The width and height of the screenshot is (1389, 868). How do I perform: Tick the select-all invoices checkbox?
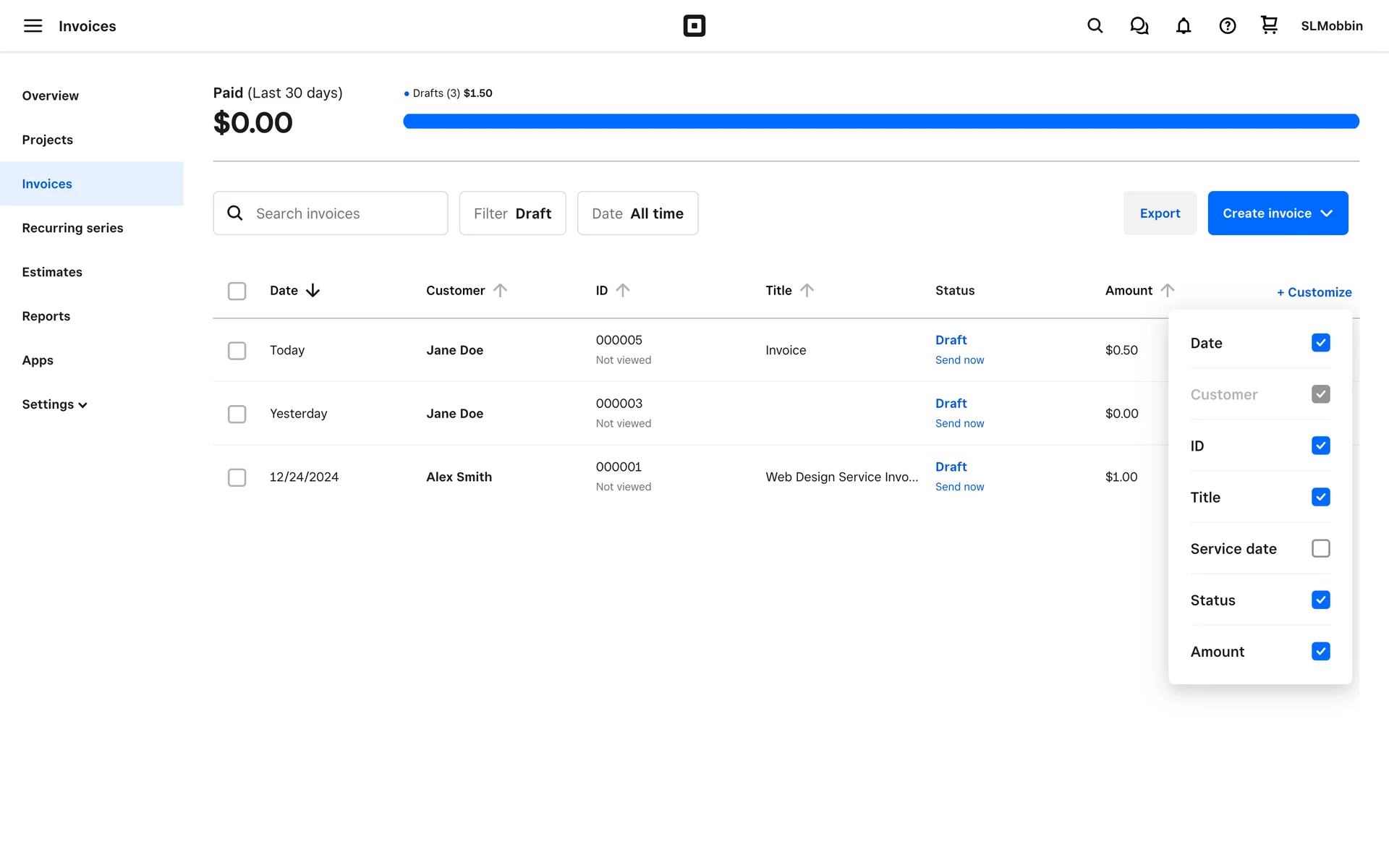point(237,291)
